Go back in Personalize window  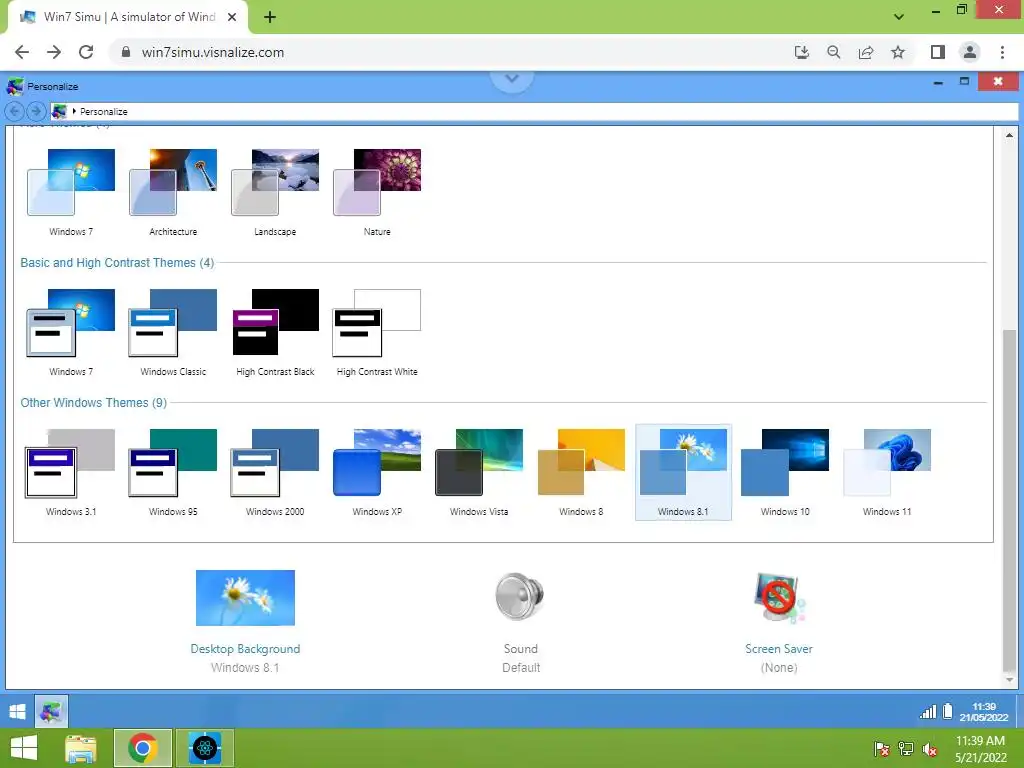[15, 112]
